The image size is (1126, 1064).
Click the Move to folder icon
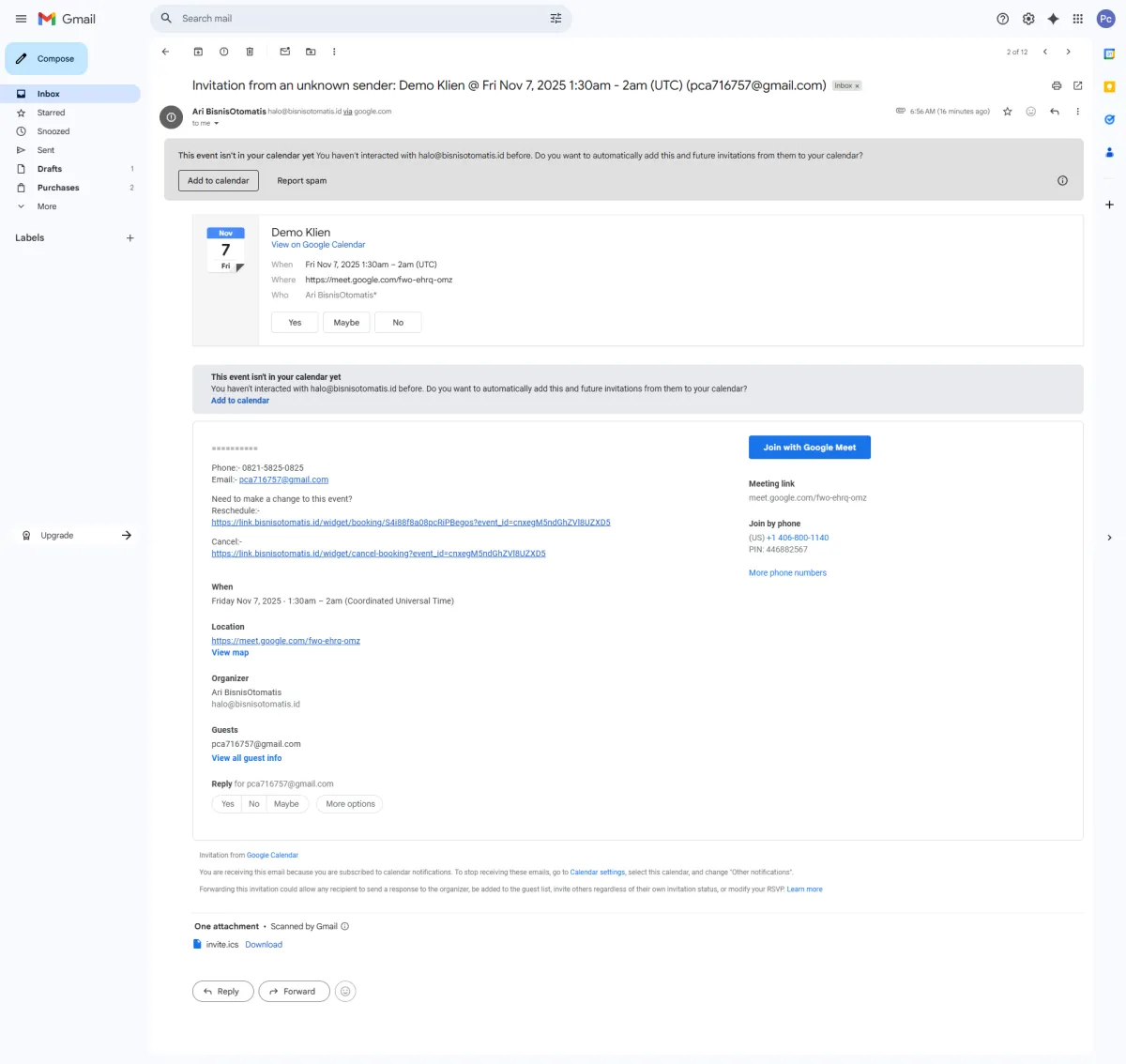311,52
